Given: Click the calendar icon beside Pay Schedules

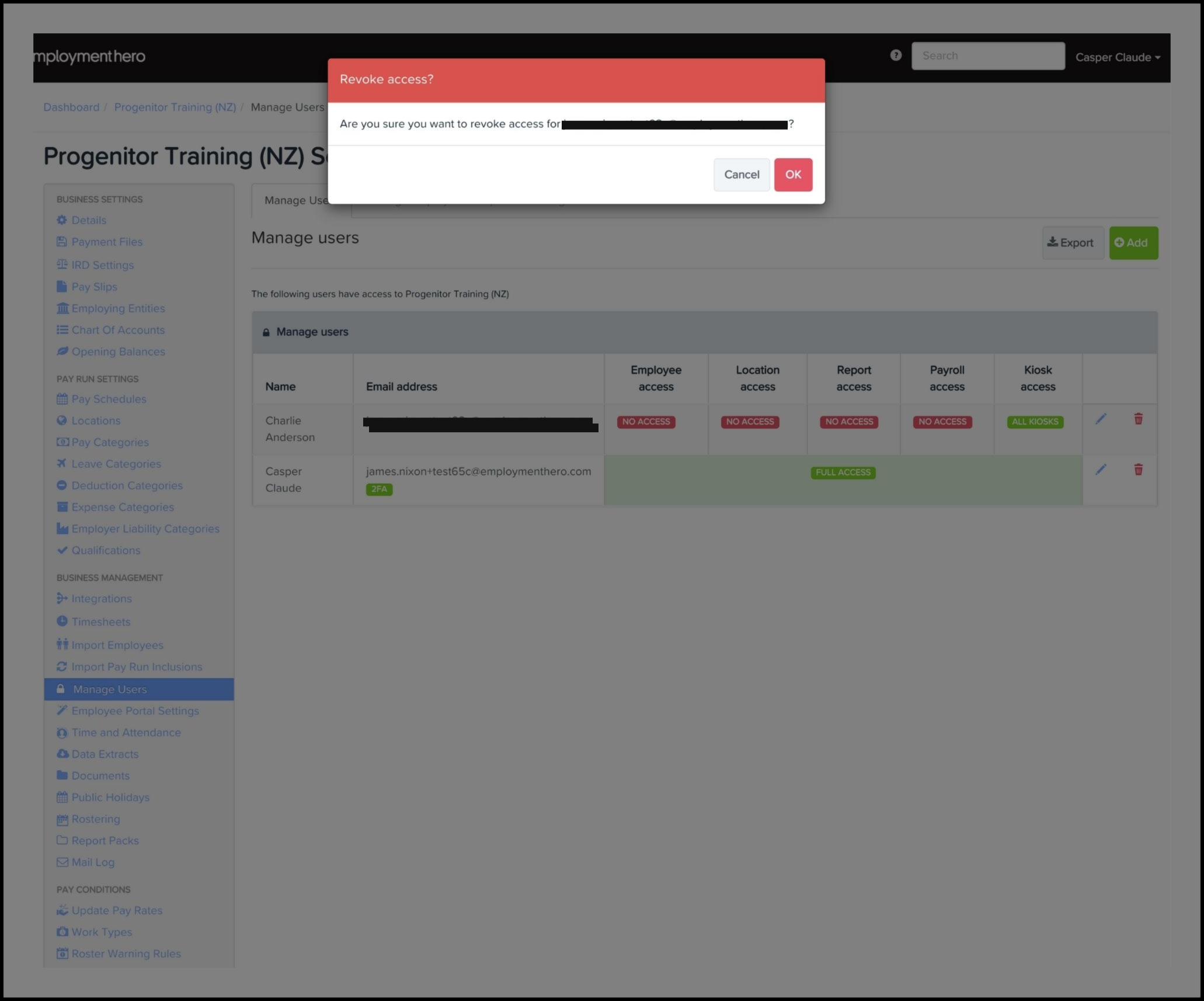Looking at the screenshot, I should pos(62,399).
